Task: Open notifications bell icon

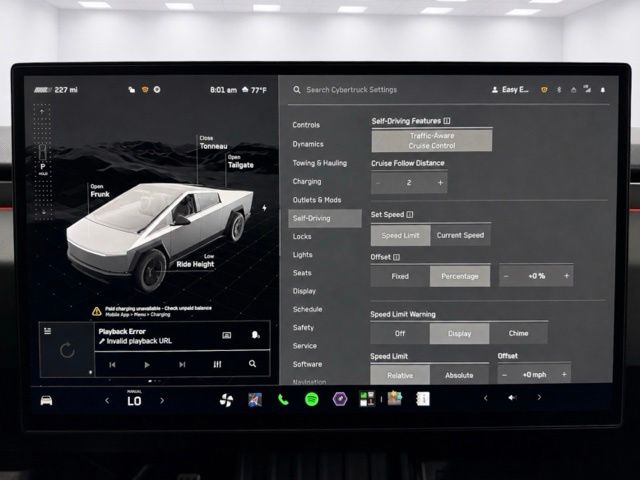Action: pyautogui.click(x=603, y=90)
